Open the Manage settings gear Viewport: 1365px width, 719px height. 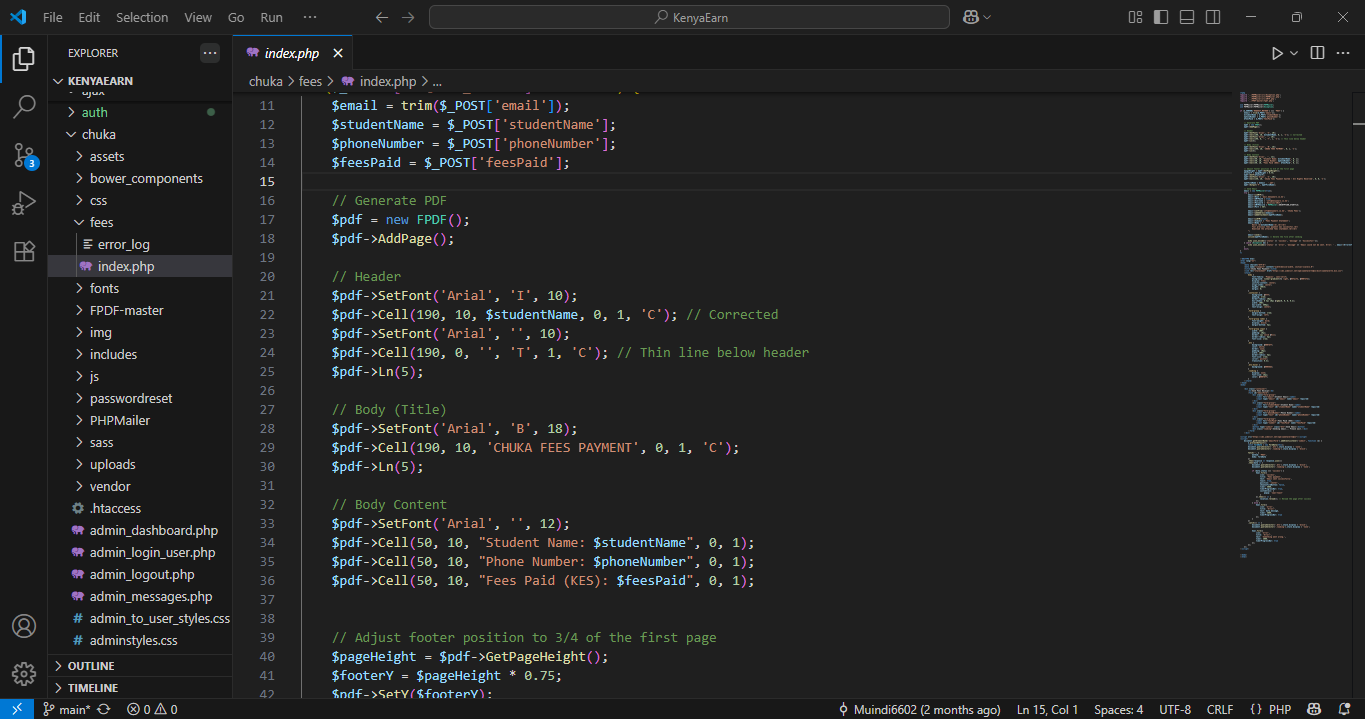tap(24, 673)
